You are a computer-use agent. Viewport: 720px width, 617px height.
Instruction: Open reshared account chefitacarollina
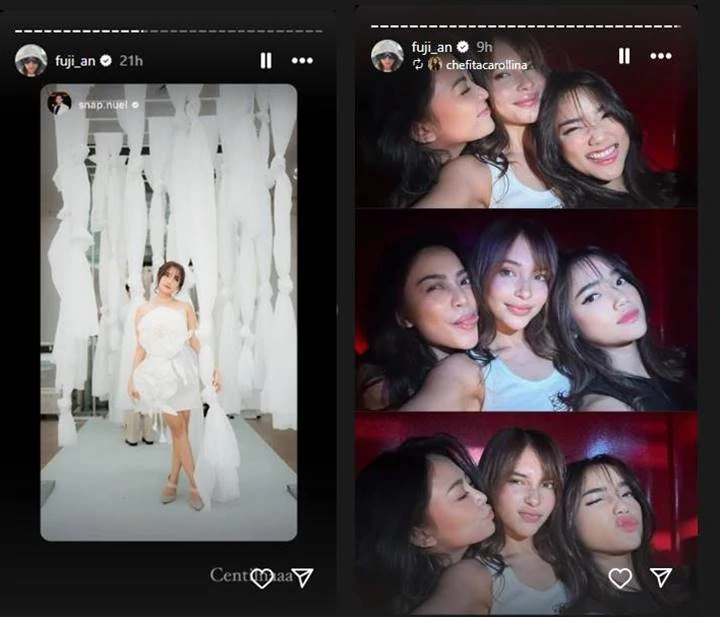click(x=486, y=65)
